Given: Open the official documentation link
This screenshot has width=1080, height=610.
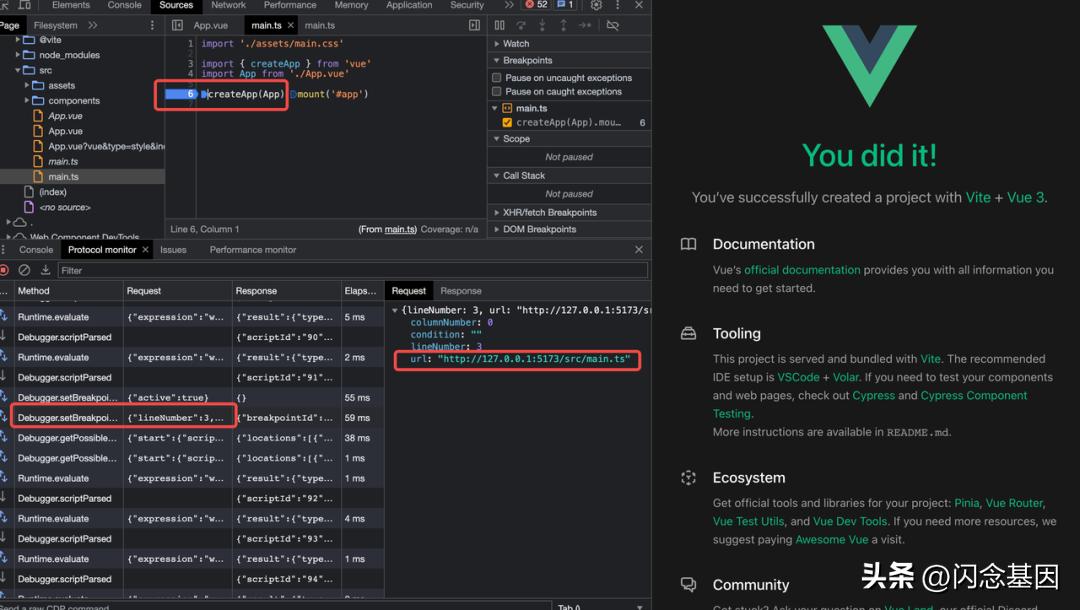Looking at the screenshot, I should tap(802, 270).
